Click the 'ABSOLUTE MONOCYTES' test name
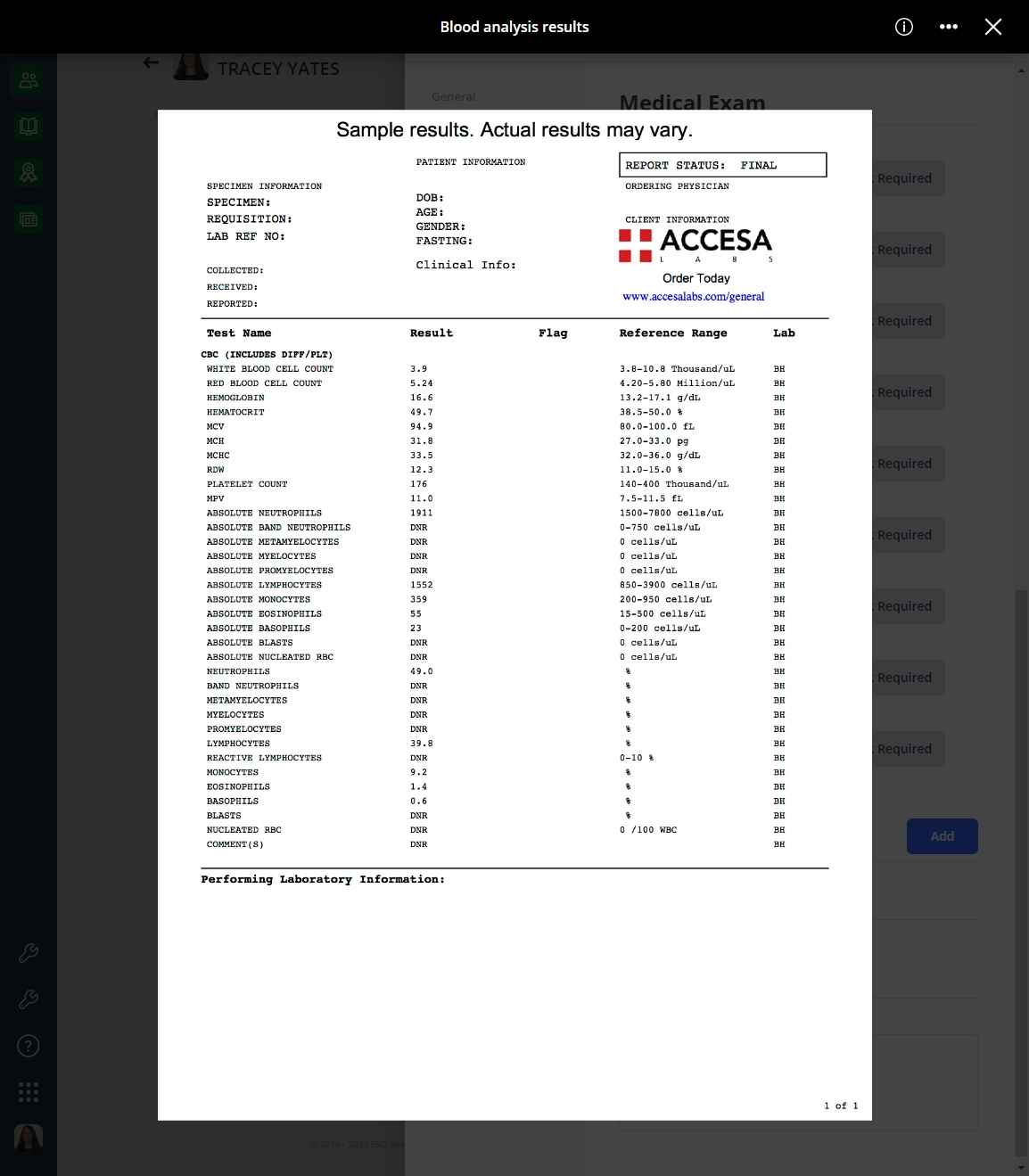Screen dimensions: 1029x1176 coord(259,599)
